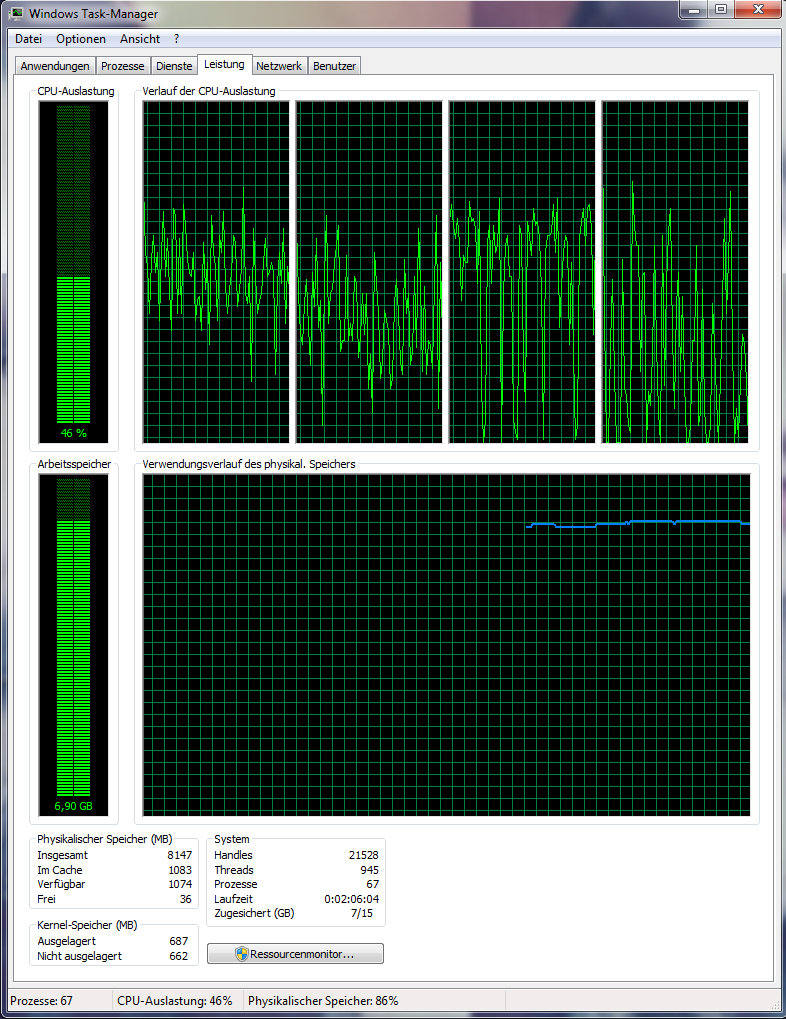Click the Prozesse value 67 under System

click(373, 884)
